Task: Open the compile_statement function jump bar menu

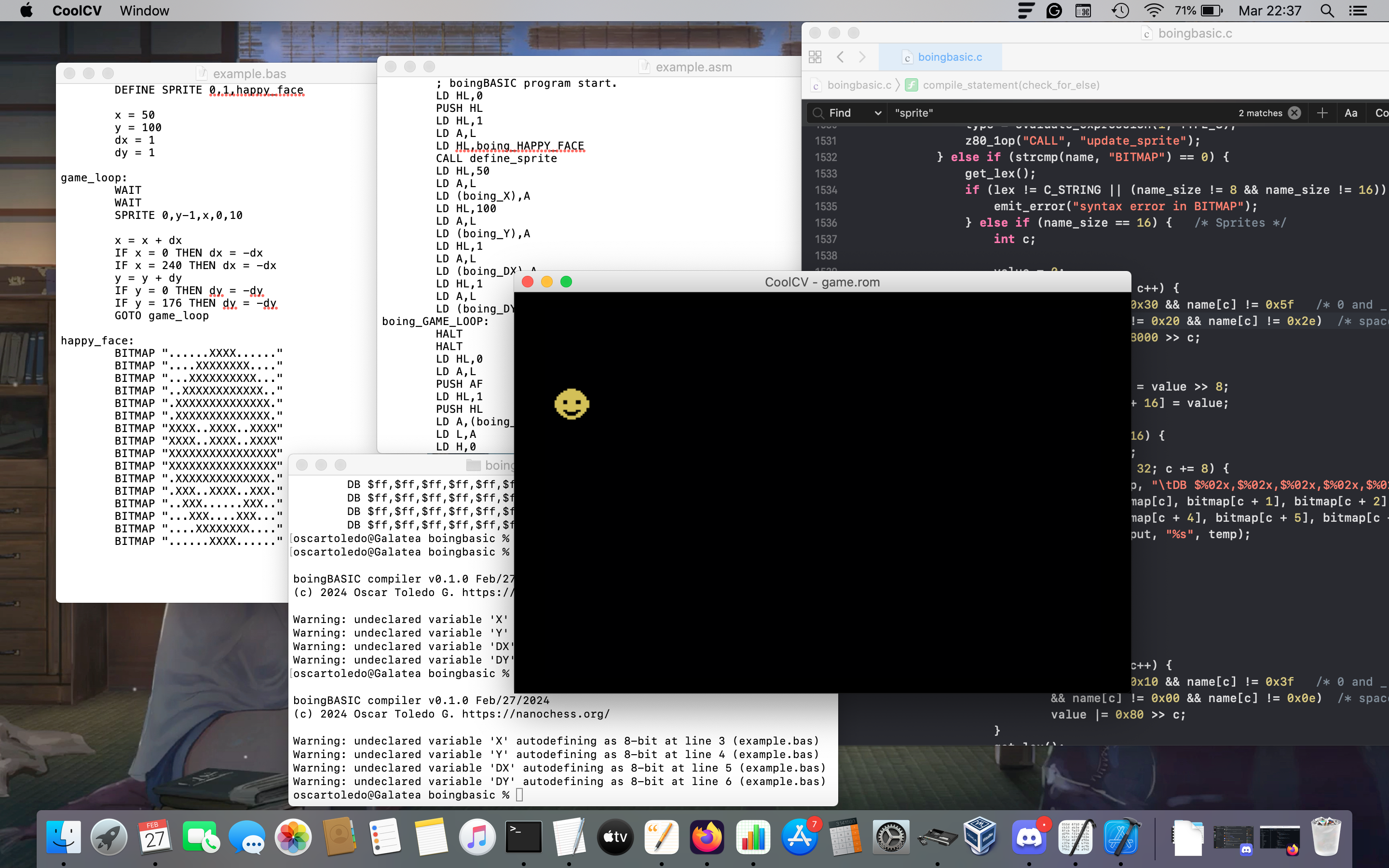Action: (x=1002, y=85)
